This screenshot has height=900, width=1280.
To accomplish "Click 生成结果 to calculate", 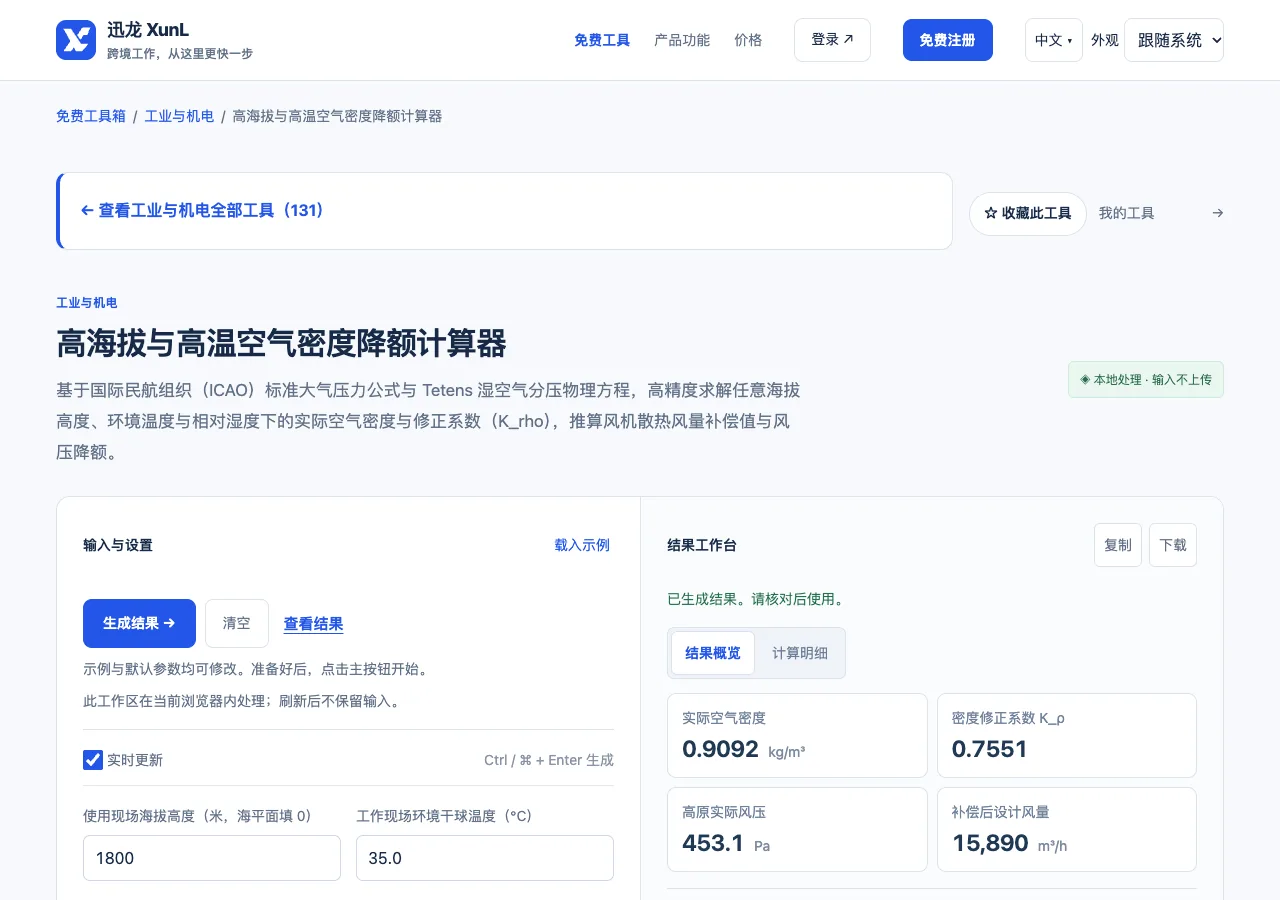I will pyautogui.click(x=139, y=623).
